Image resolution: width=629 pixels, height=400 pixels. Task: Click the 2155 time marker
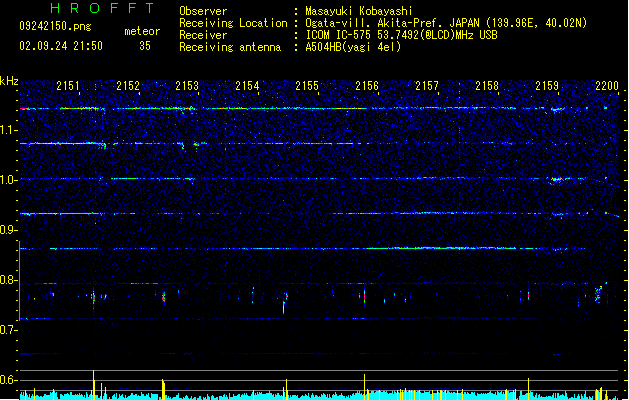[307, 86]
